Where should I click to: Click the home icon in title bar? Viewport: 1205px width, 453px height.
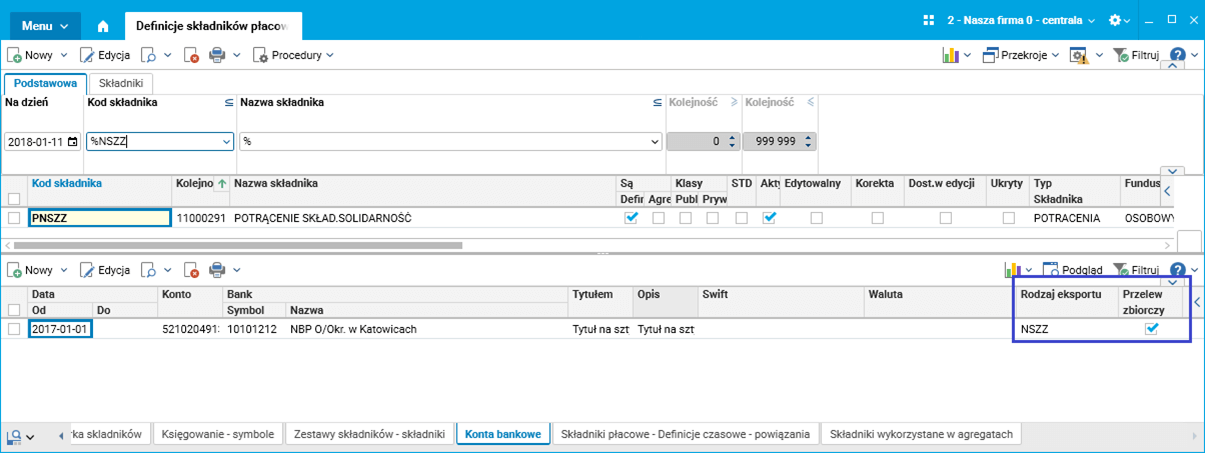(x=103, y=26)
